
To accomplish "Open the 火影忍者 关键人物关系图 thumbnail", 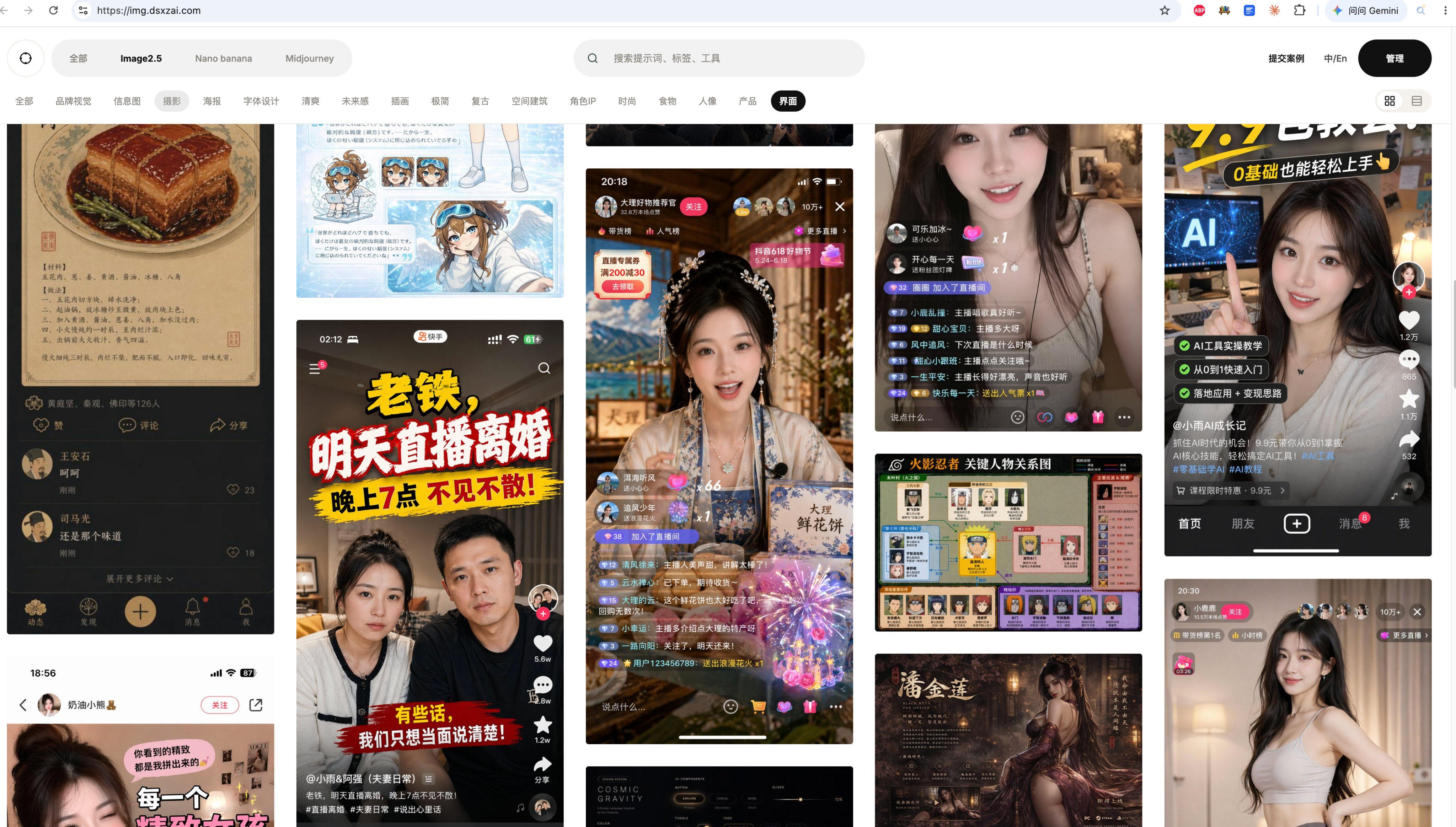I will [1008, 542].
